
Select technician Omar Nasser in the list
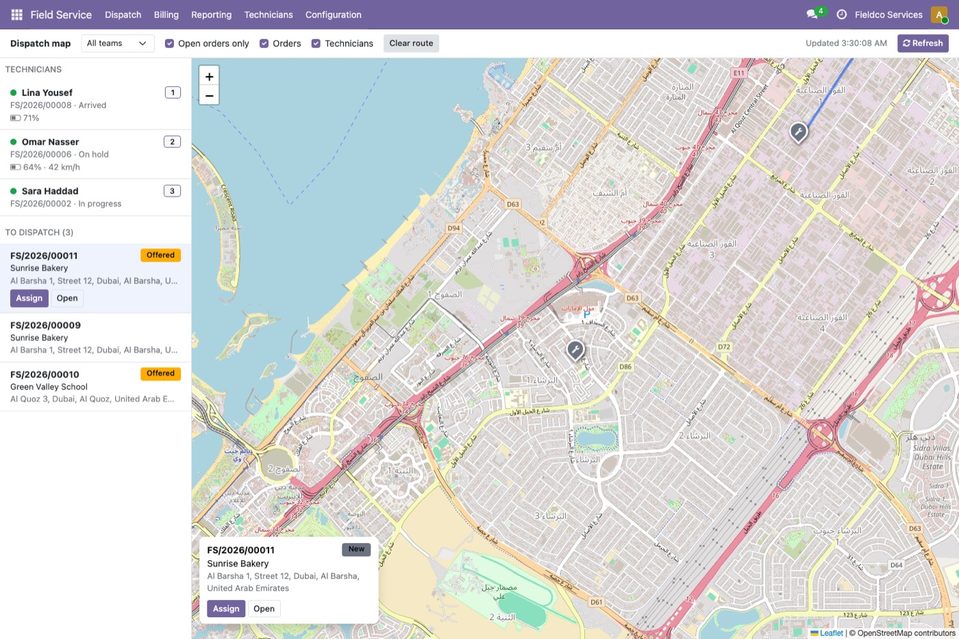(x=95, y=154)
